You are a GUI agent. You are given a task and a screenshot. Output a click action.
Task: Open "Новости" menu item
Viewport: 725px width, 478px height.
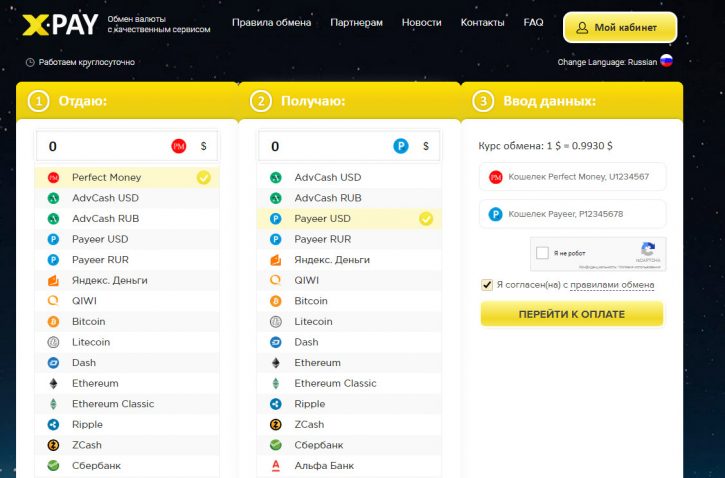pos(422,23)
